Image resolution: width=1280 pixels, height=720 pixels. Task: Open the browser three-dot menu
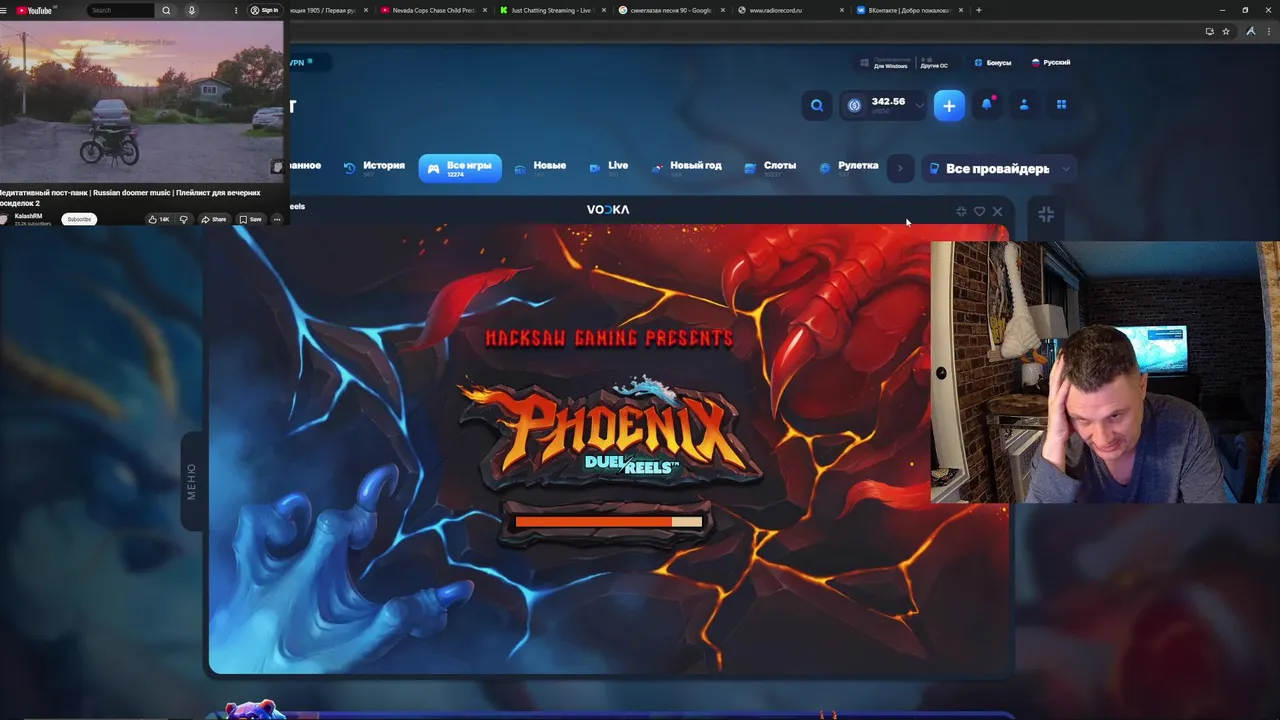click(1269, 31)
